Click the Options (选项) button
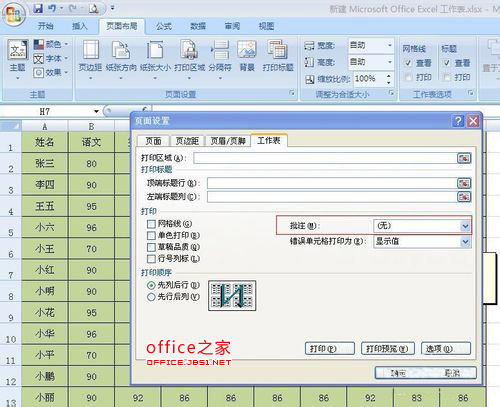500x407 pixels. pyautogui.click(x=446, y=349)
